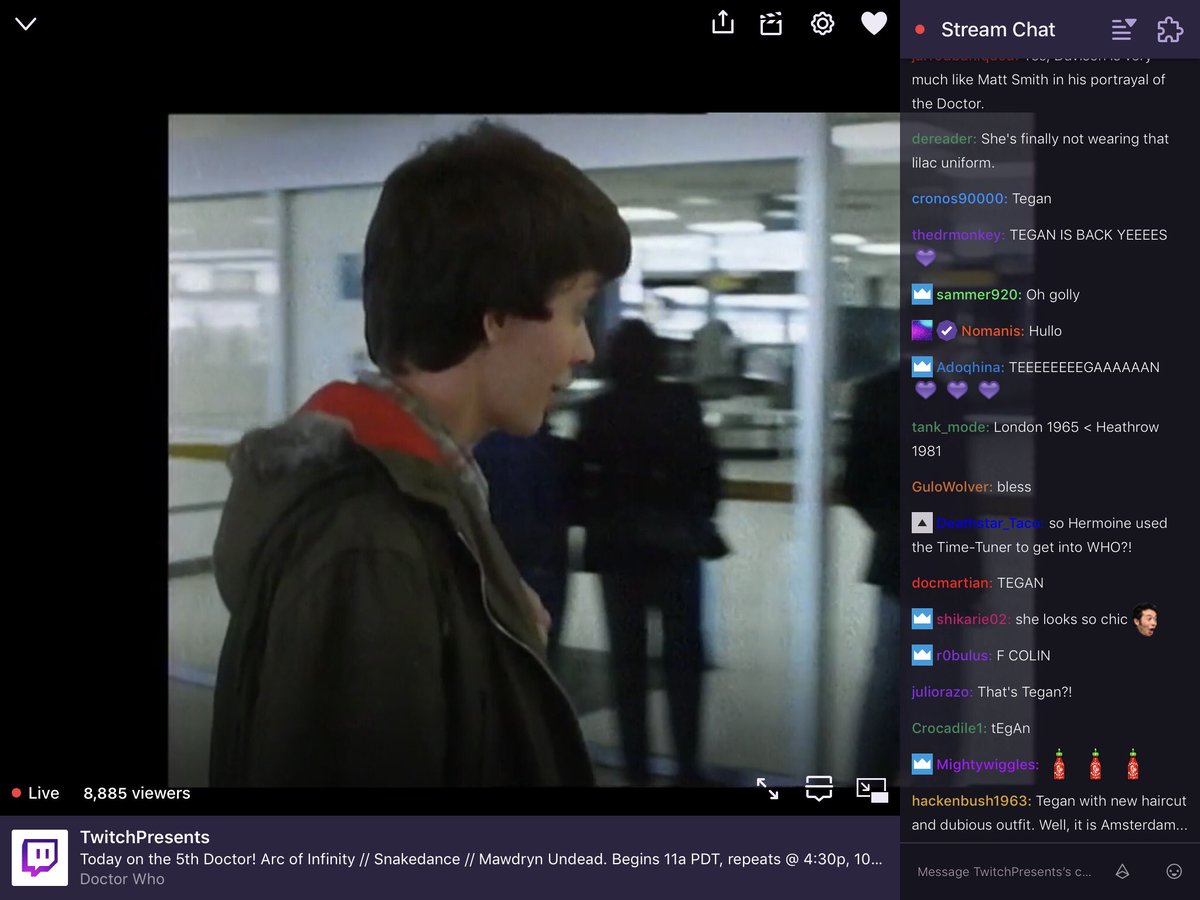Tap the face emote in shikarie02's message
The height and width of the screenshot is (900, 1200).
click(1145, 620)
